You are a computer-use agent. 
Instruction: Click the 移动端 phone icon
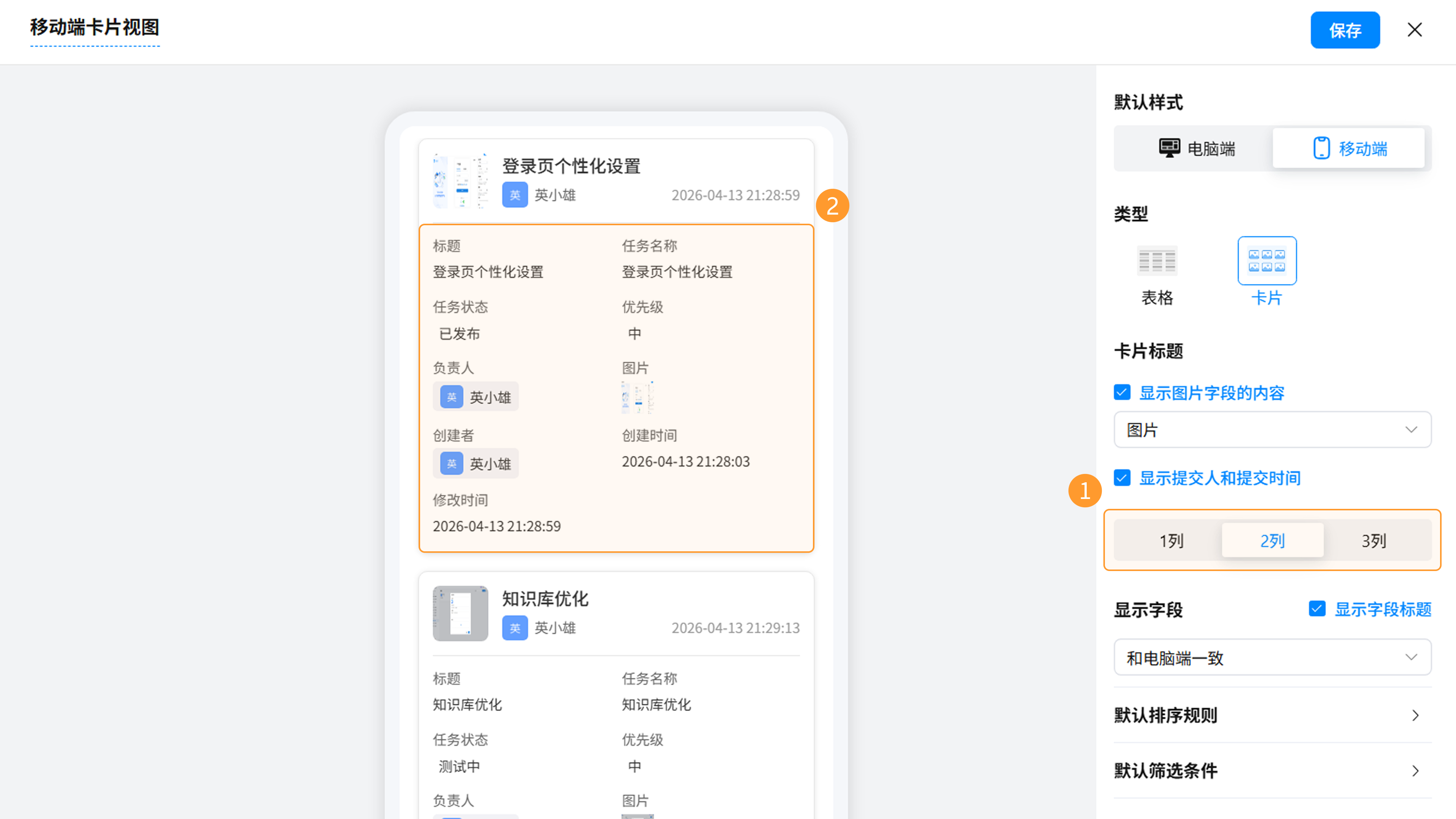click(x=1321, y=148)
